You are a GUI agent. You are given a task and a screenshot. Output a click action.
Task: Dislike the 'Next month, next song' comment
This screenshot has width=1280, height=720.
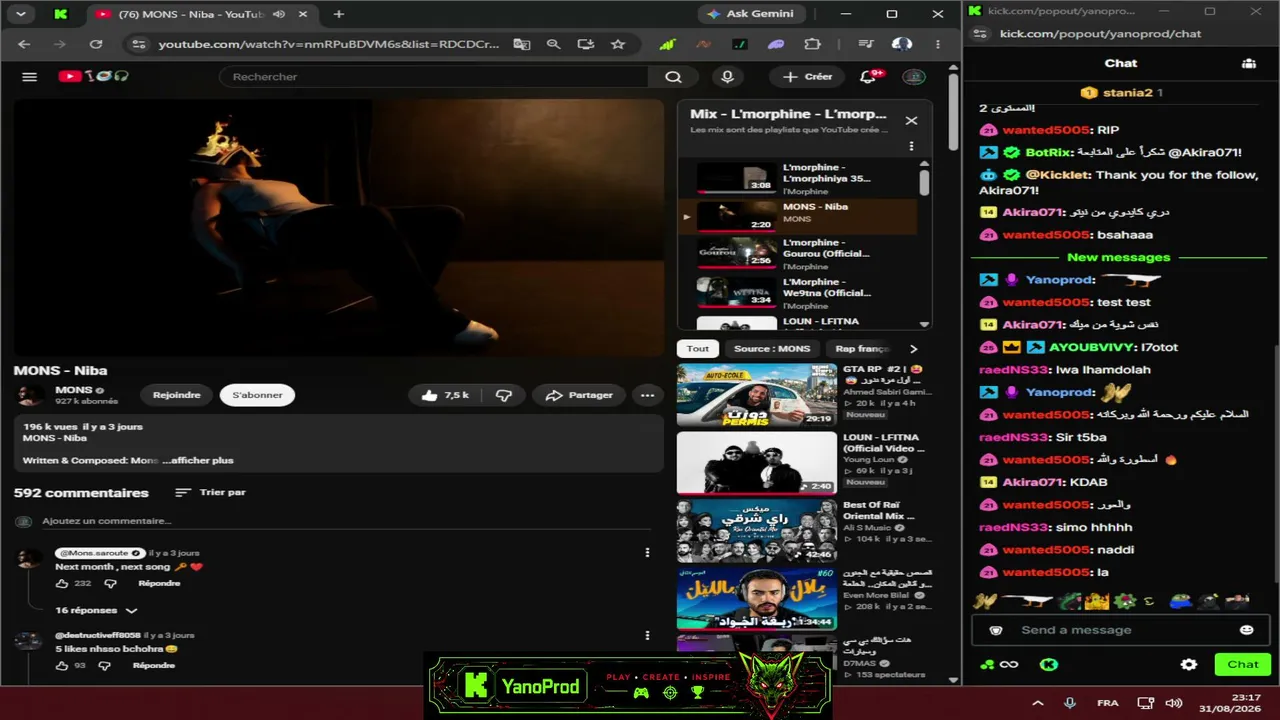pos(111,583)
